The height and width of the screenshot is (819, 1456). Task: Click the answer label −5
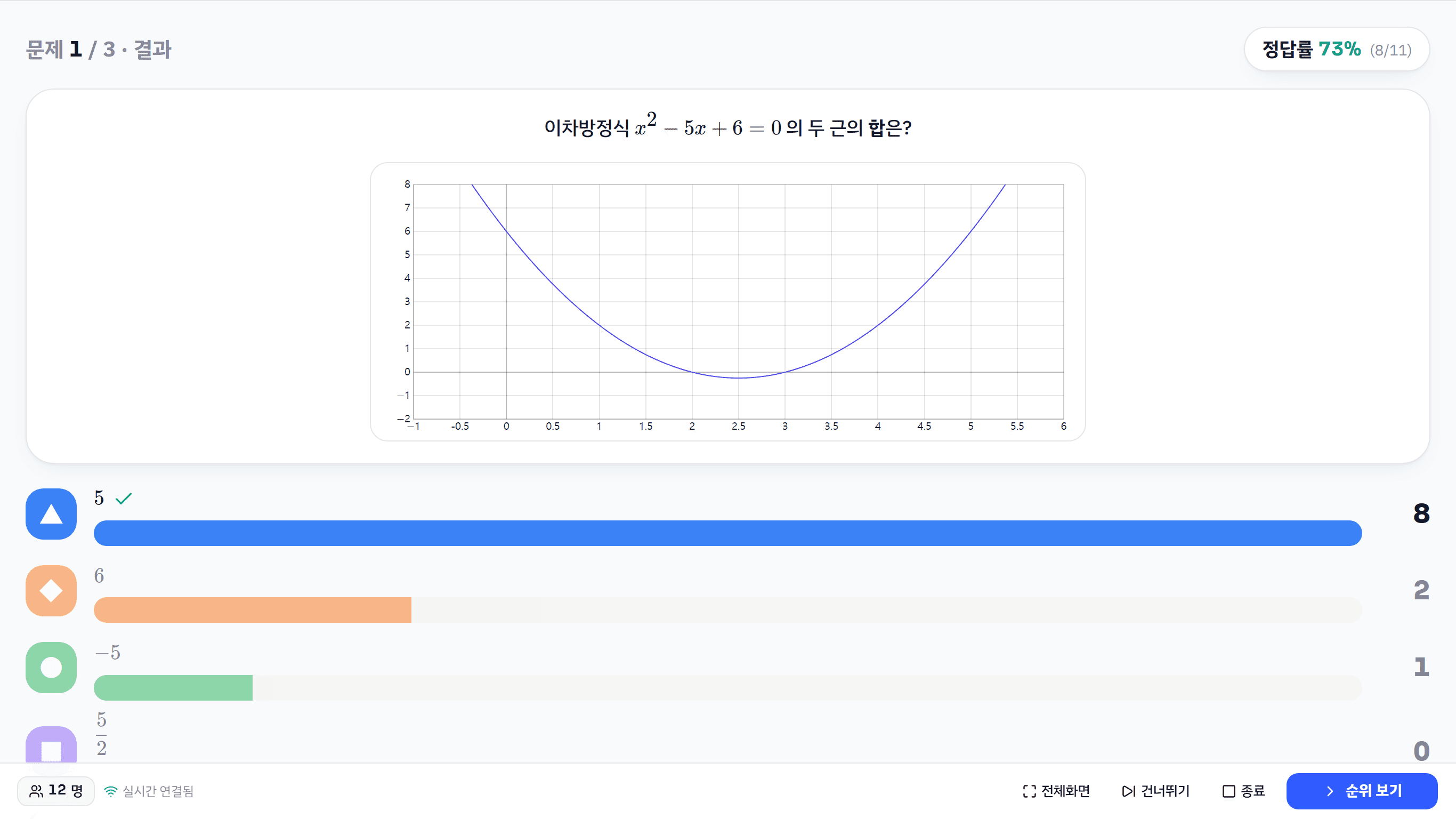pyautogui.click(x=108, y=653)
